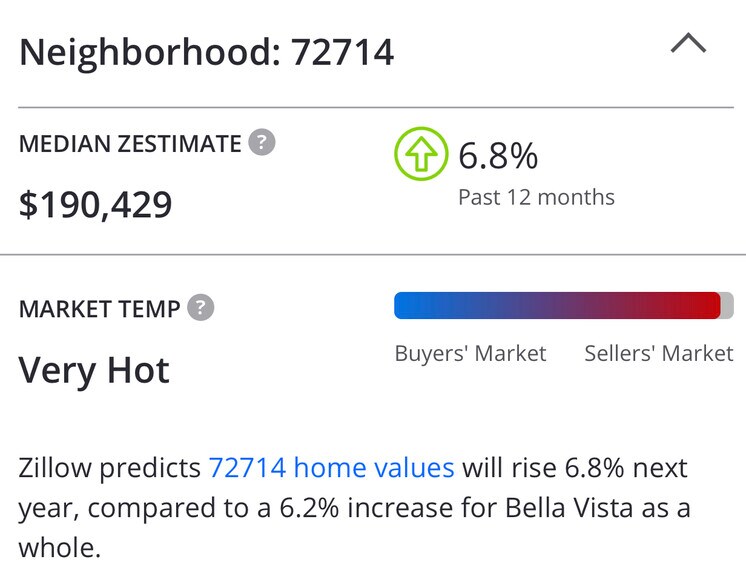Click the MARKET TEMP label
Screen dimensions: 746x588
100,309
